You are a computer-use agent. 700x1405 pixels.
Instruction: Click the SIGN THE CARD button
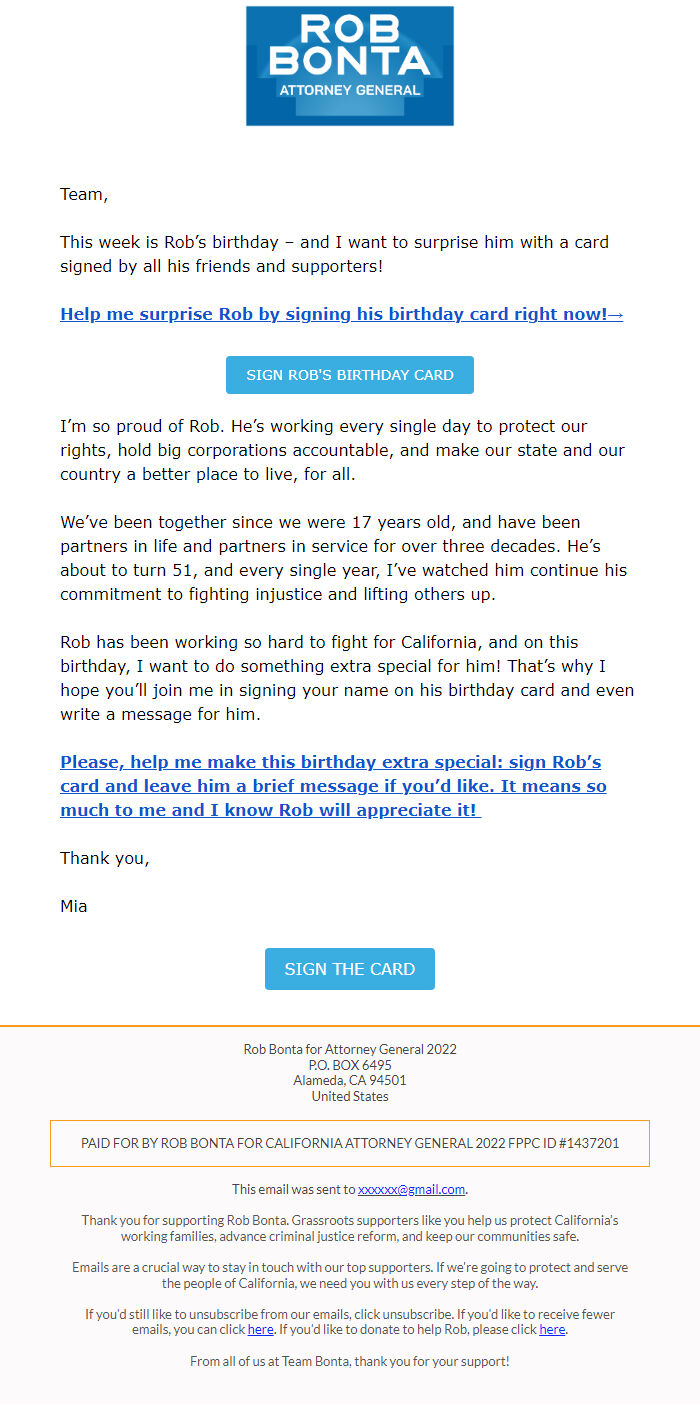pyautogui.click(x=349, y=968)
